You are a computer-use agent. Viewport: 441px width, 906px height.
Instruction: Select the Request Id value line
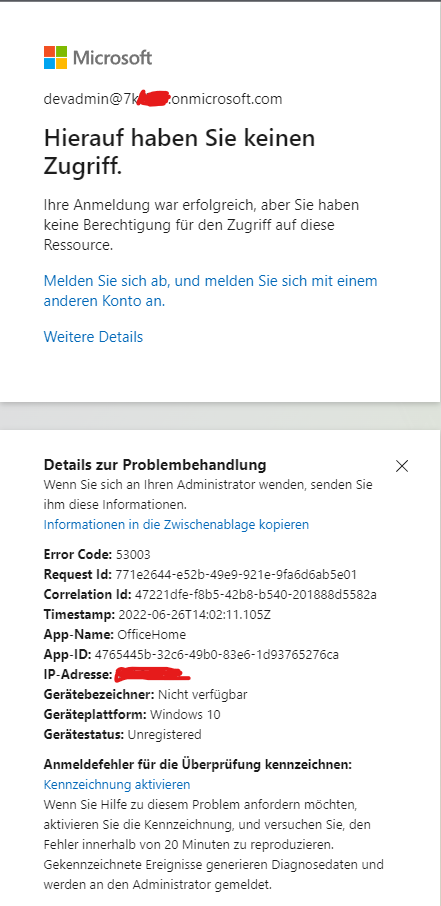[200, 575]
